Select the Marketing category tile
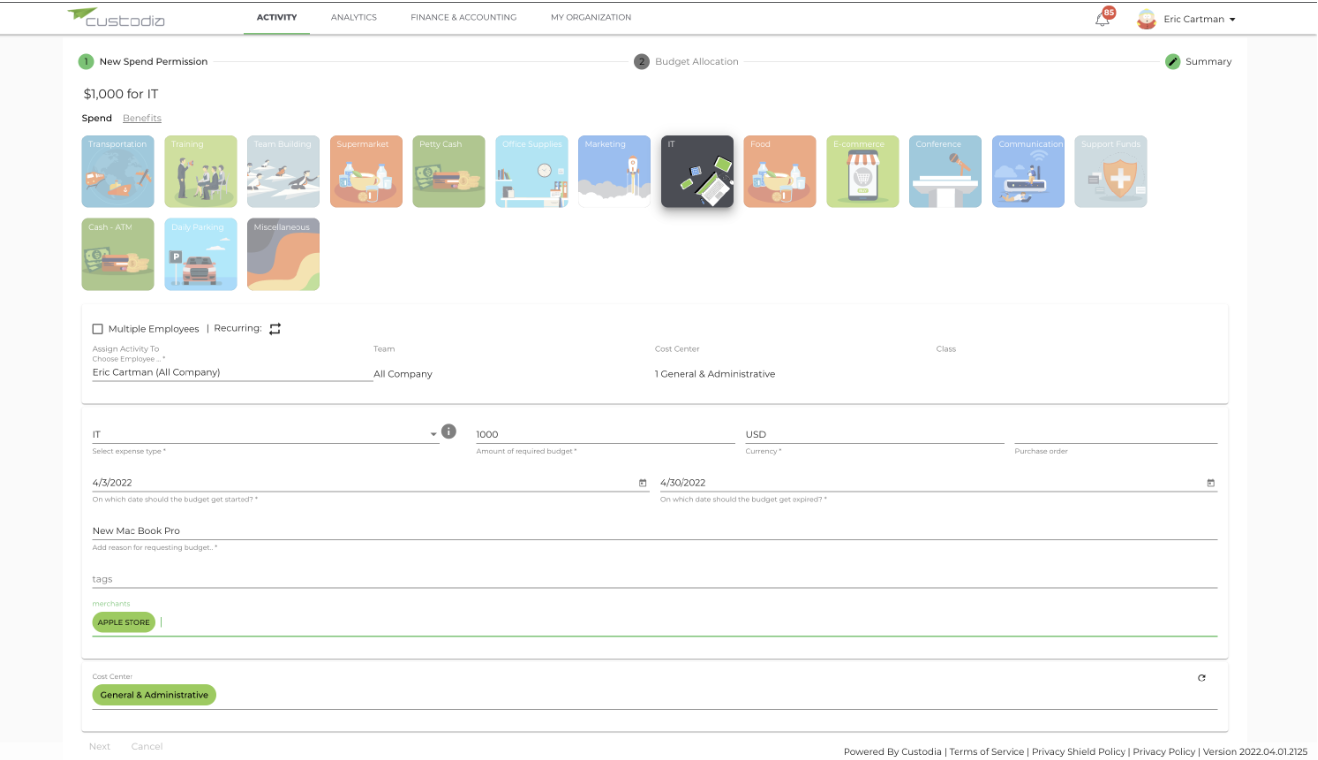 pos(615,172)
